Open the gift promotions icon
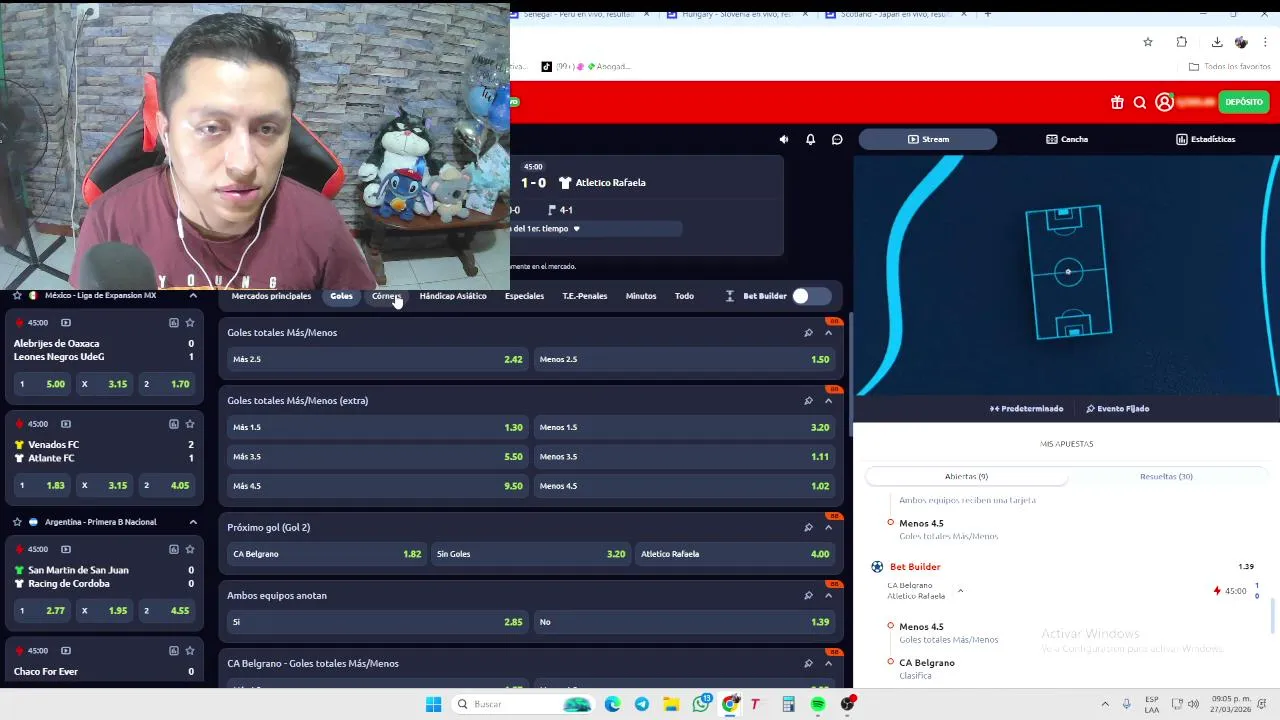This screenshot has width=1280, height=720. (x=1117, y=102)
